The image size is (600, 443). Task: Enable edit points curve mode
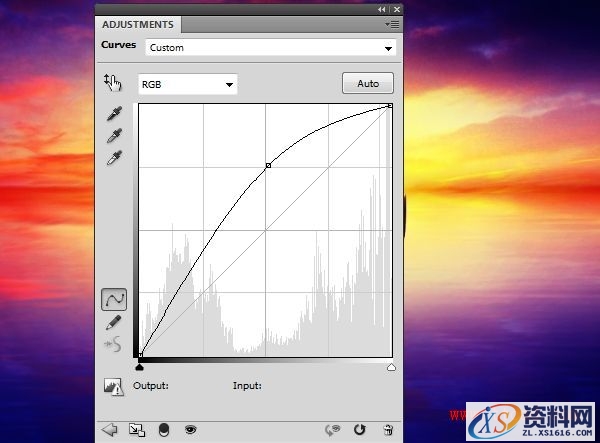pos(114,298)
